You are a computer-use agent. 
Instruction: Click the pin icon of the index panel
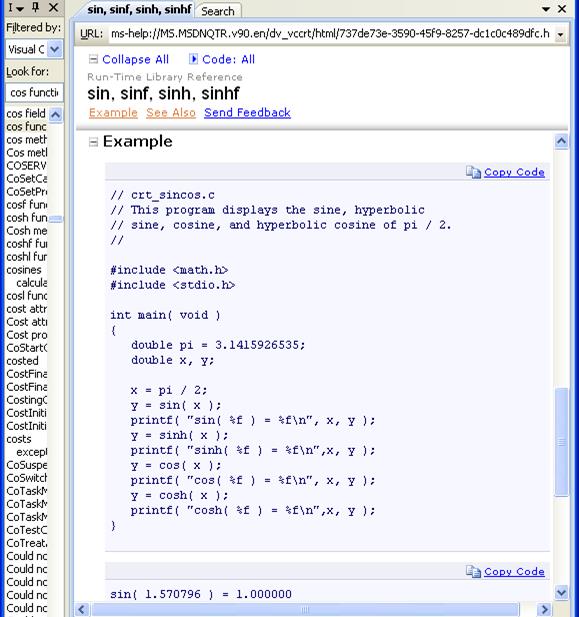point(35,7)
